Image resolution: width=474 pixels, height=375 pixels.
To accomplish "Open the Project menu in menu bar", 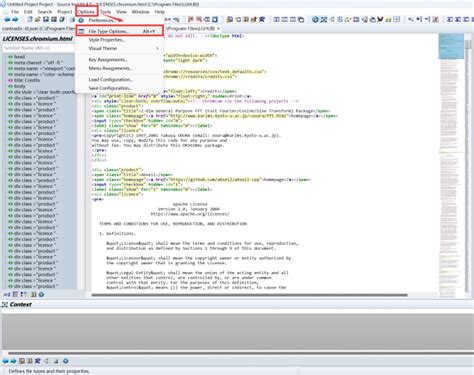I will click(x=64, y=12).
